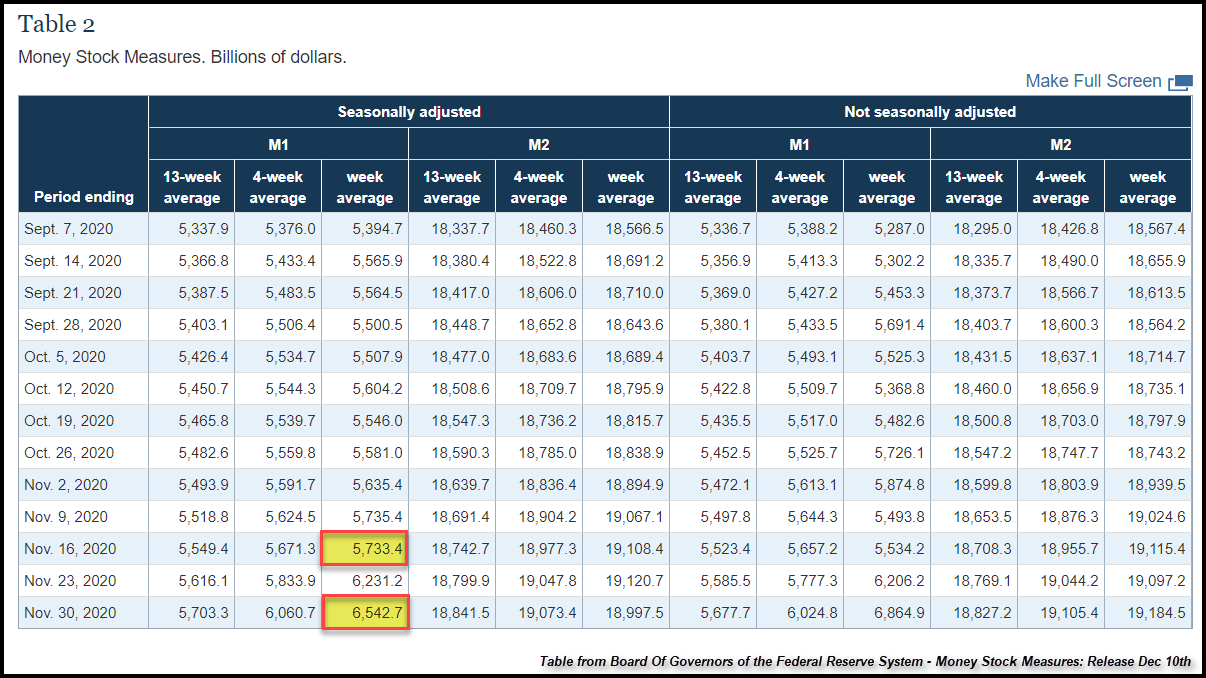This screenshot has width=1206, height=678.
Task: Click the Money Stock Measures subtitle text
Action: tap(182, 57)
